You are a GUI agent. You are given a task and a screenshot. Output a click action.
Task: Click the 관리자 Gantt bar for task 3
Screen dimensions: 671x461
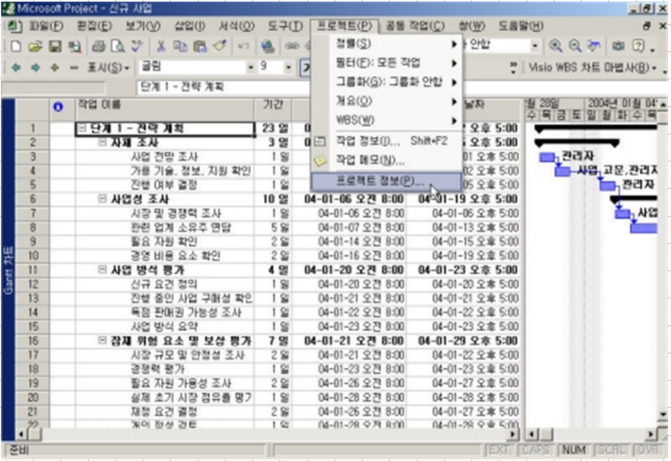(547, 158)
